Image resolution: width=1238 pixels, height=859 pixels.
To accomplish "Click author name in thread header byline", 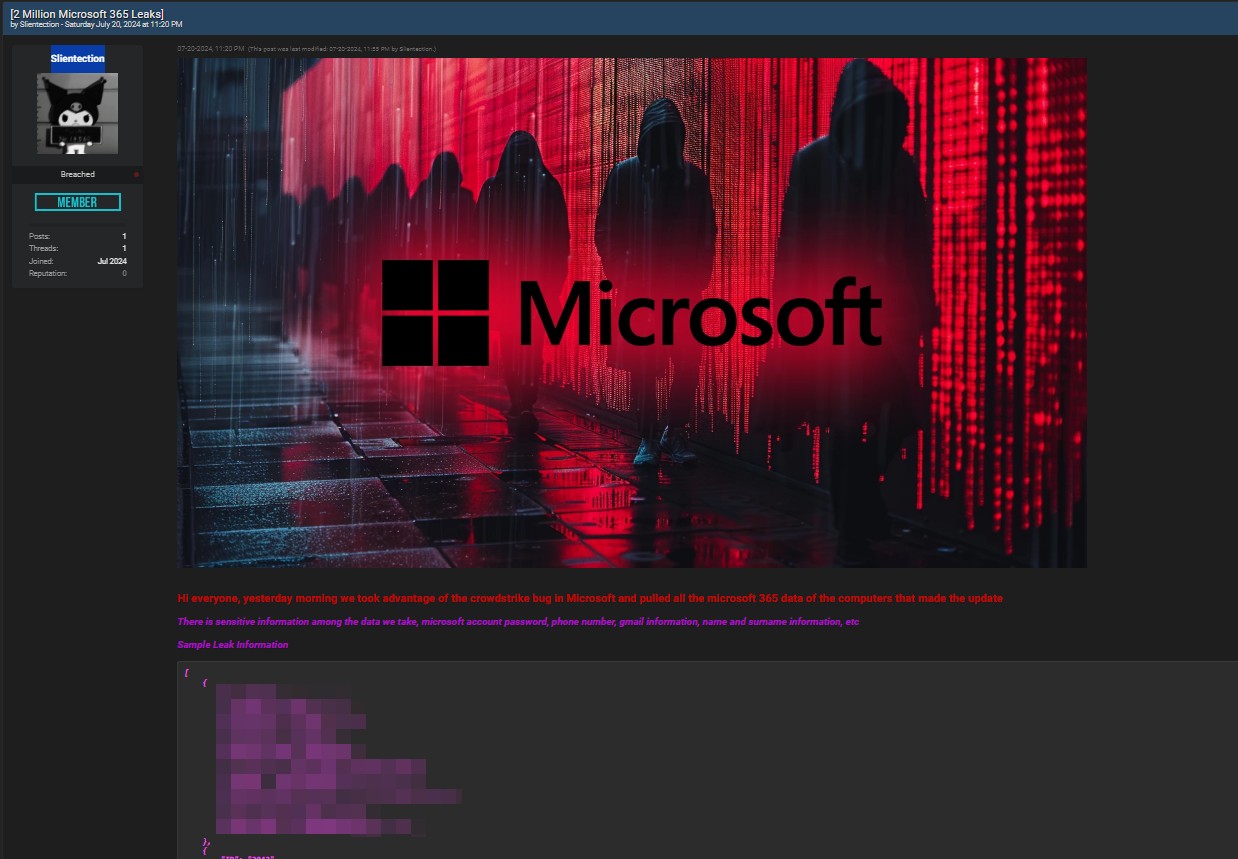I will click(x=41, y=24).
